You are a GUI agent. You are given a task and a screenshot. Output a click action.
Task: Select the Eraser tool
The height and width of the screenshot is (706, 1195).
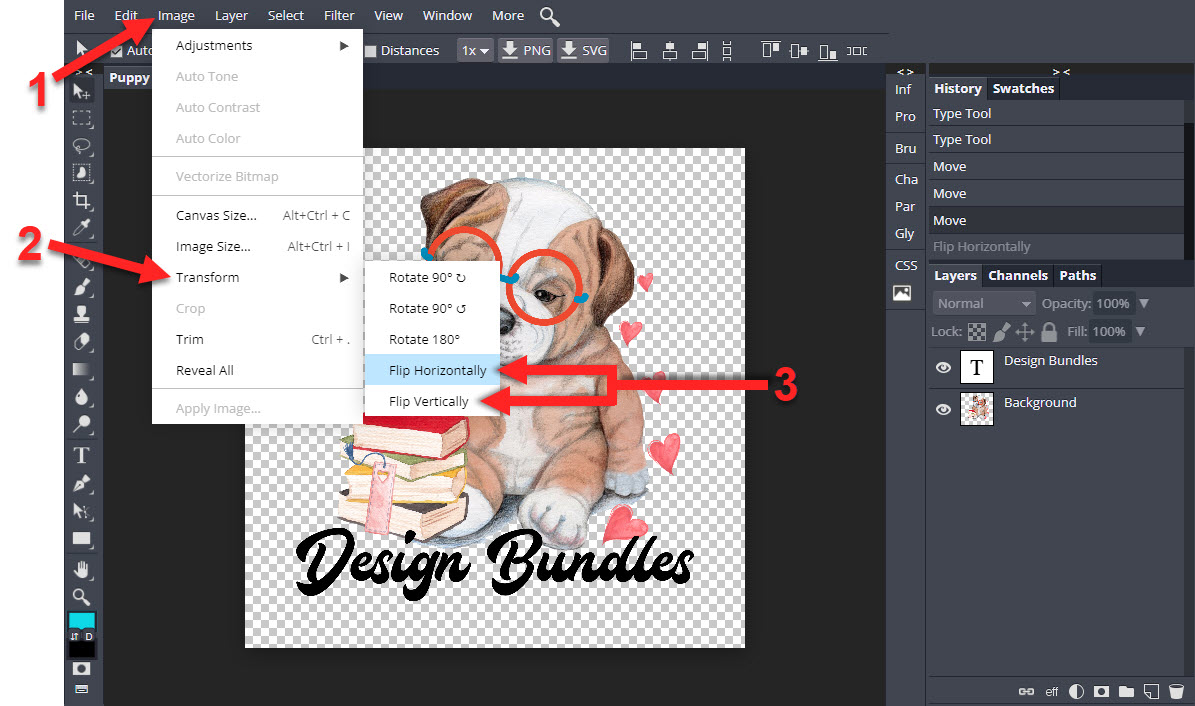pos(81,342)
